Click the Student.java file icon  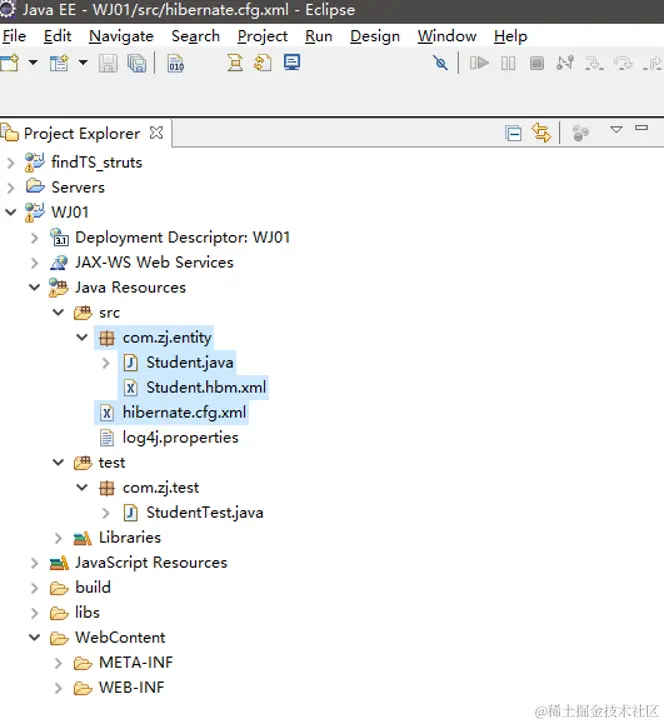click(x=131, y=363)
